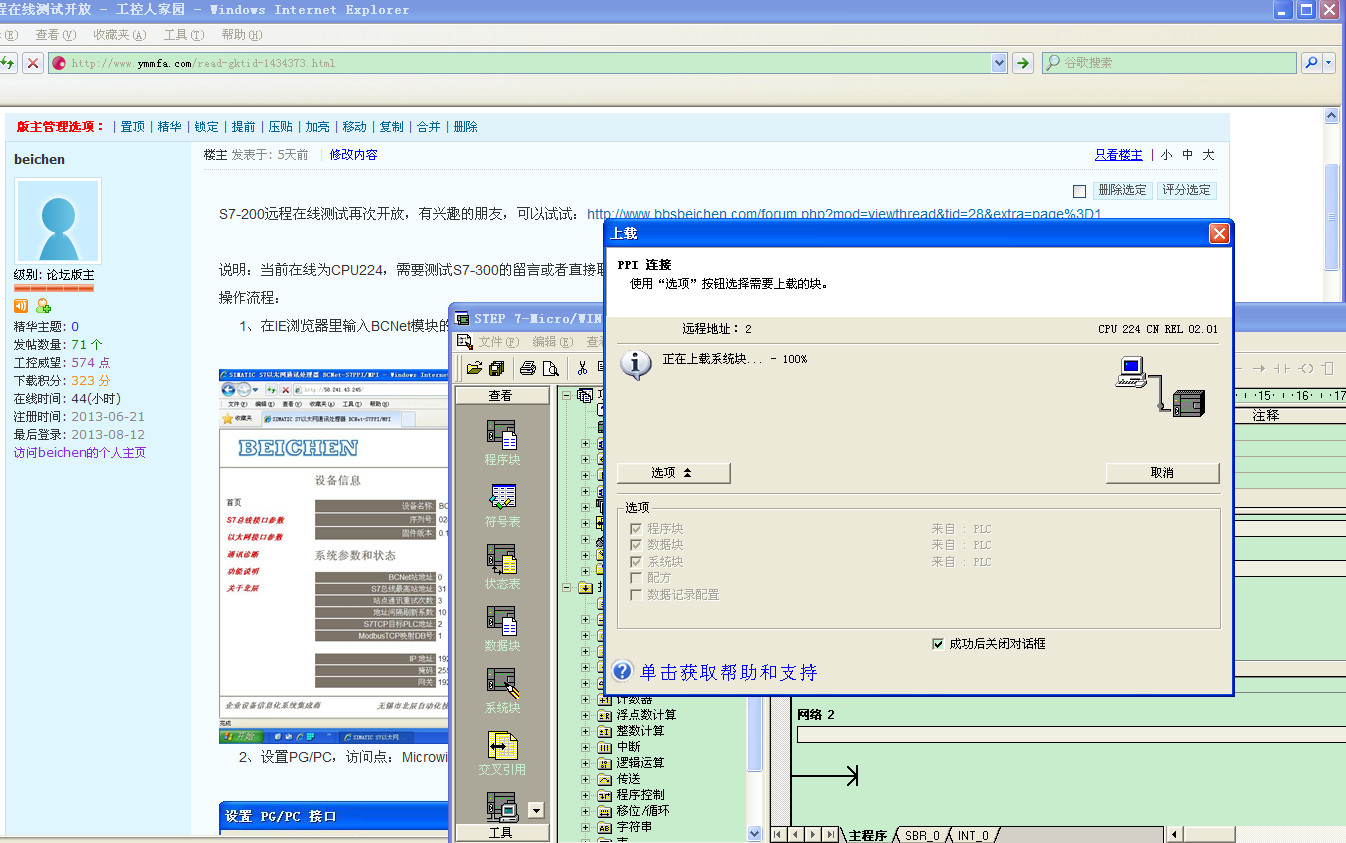Image resolution: width=1346 pixels, height=843 pixels.
Task: Click the blue help question-mark icon
Action: tap(622, 671)
